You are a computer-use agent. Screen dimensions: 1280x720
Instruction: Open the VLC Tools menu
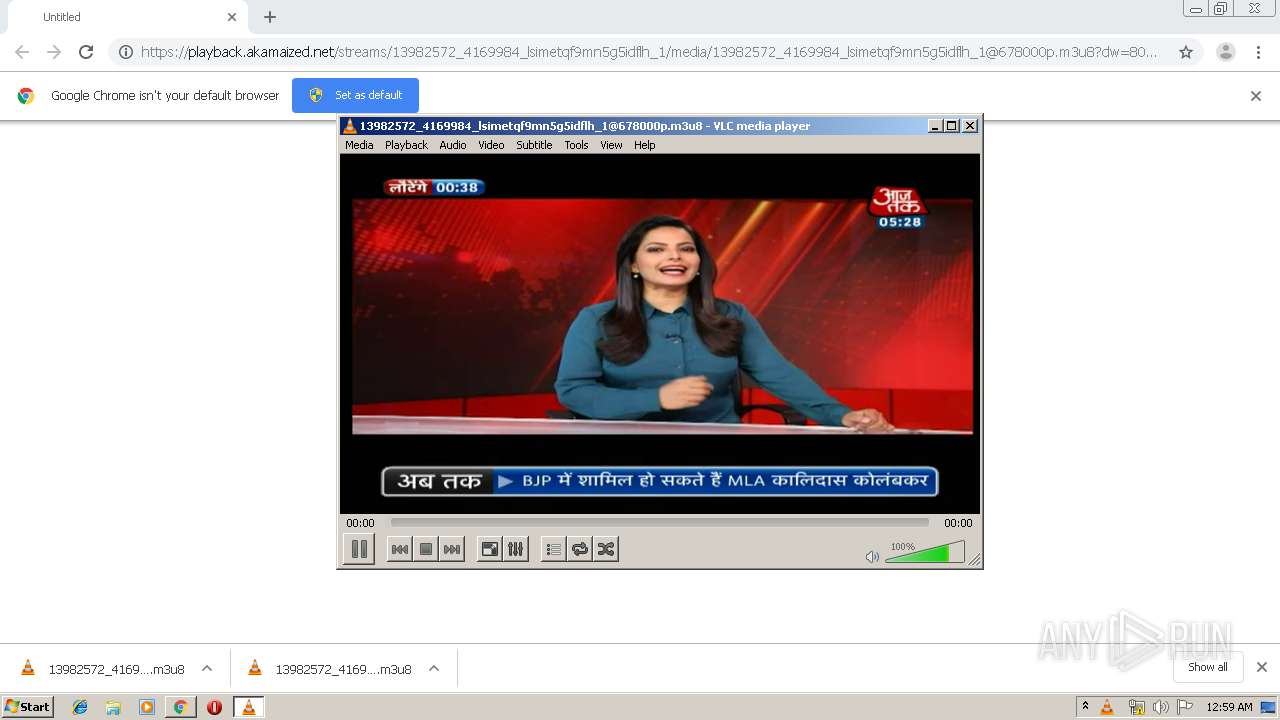tap(576, 145)
